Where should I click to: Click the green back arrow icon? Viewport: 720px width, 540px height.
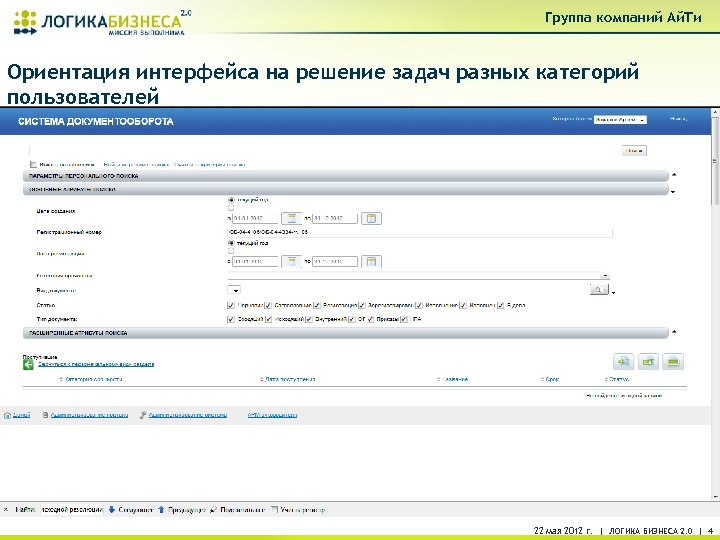28,365
